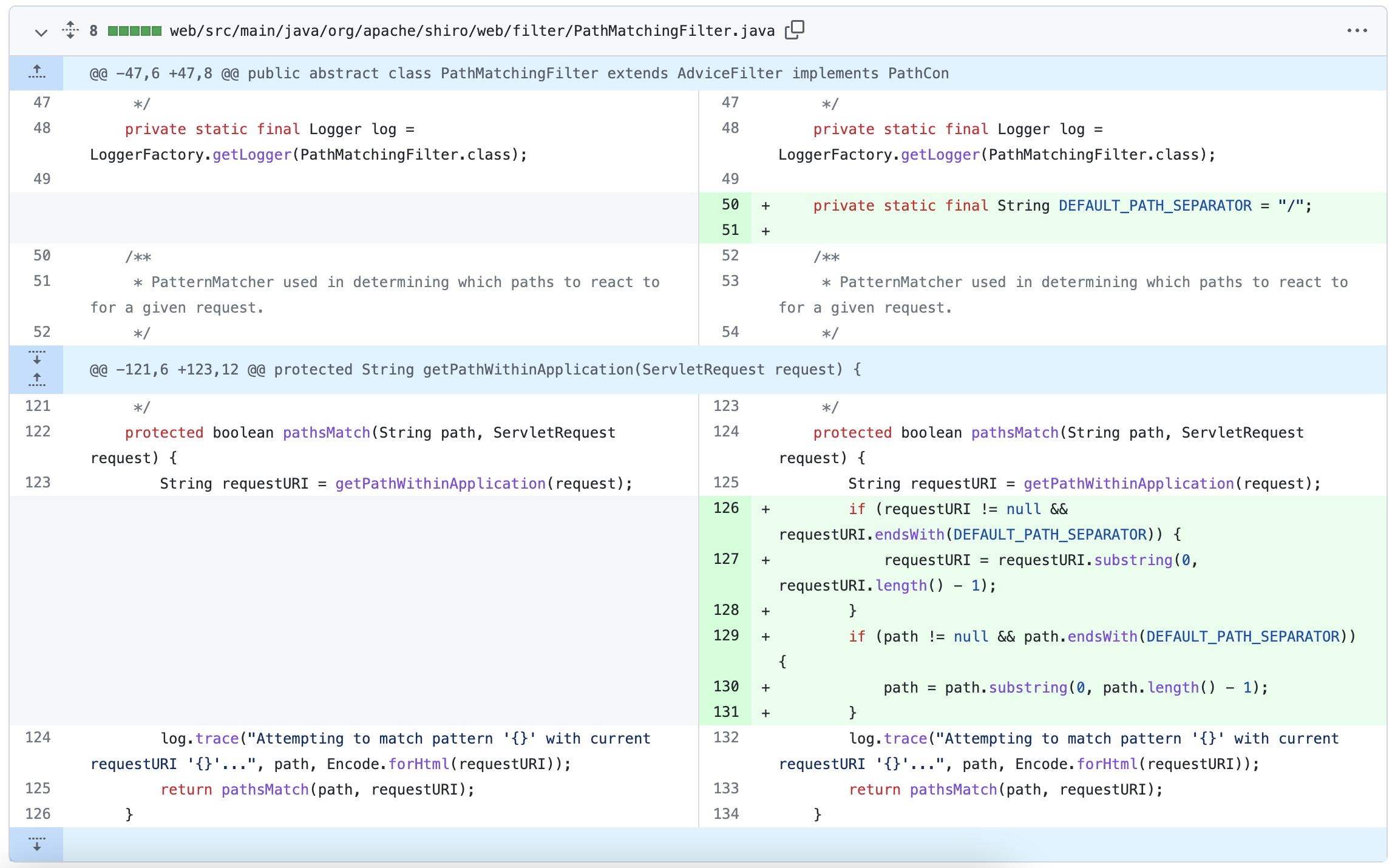Click left-side line number 122

click(x=38, y=432)
